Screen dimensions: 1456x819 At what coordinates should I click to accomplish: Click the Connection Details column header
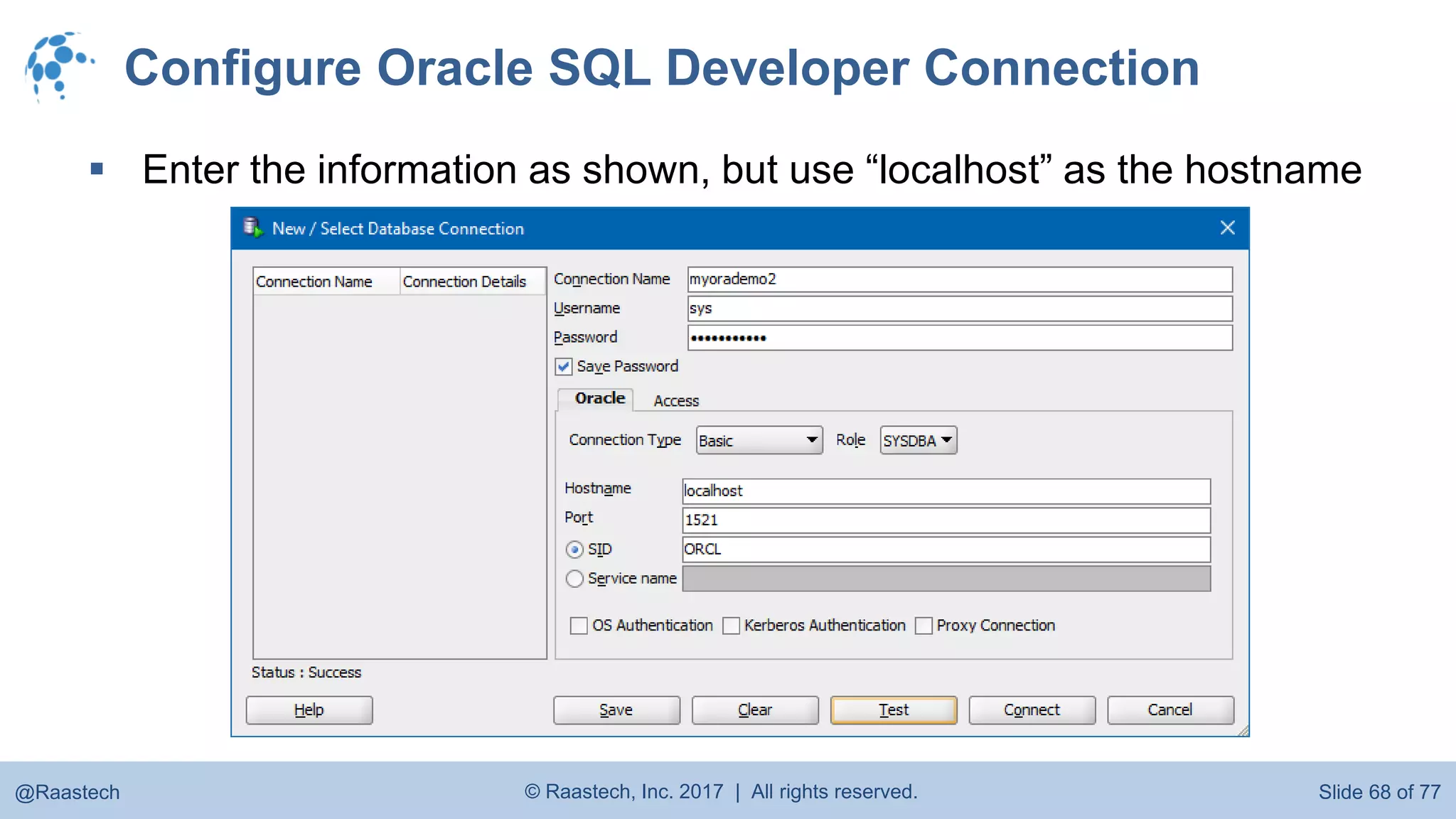pos(472,282)
